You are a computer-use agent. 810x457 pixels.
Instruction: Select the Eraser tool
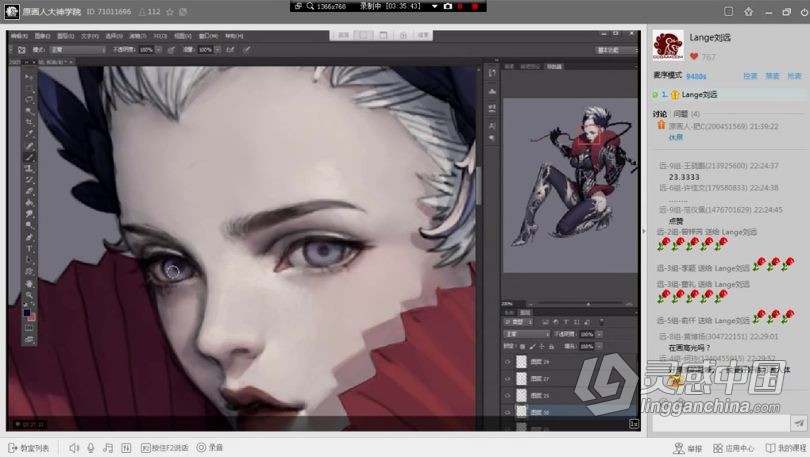click(29, 191)
